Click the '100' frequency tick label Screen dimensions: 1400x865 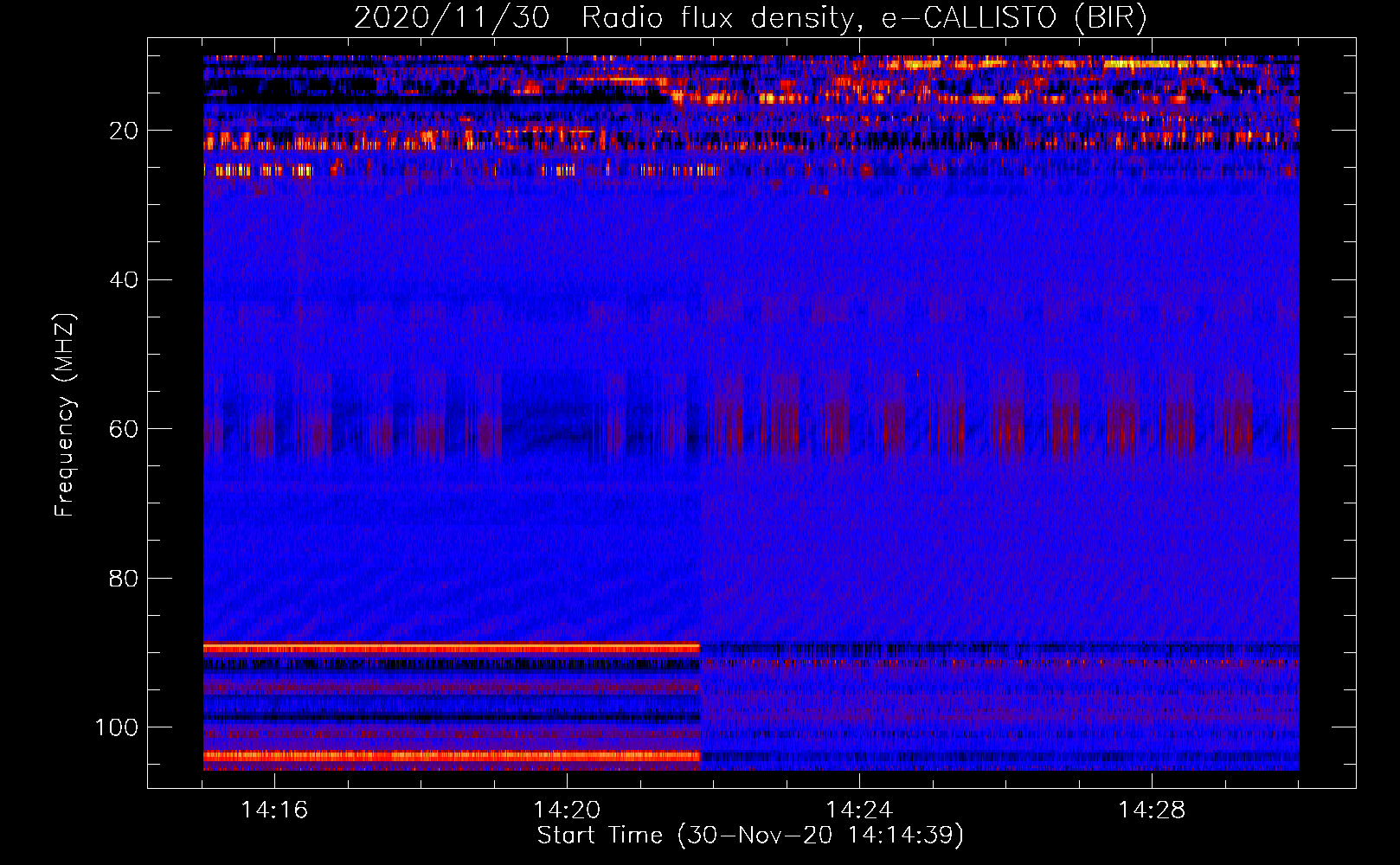tap(117, 727)
